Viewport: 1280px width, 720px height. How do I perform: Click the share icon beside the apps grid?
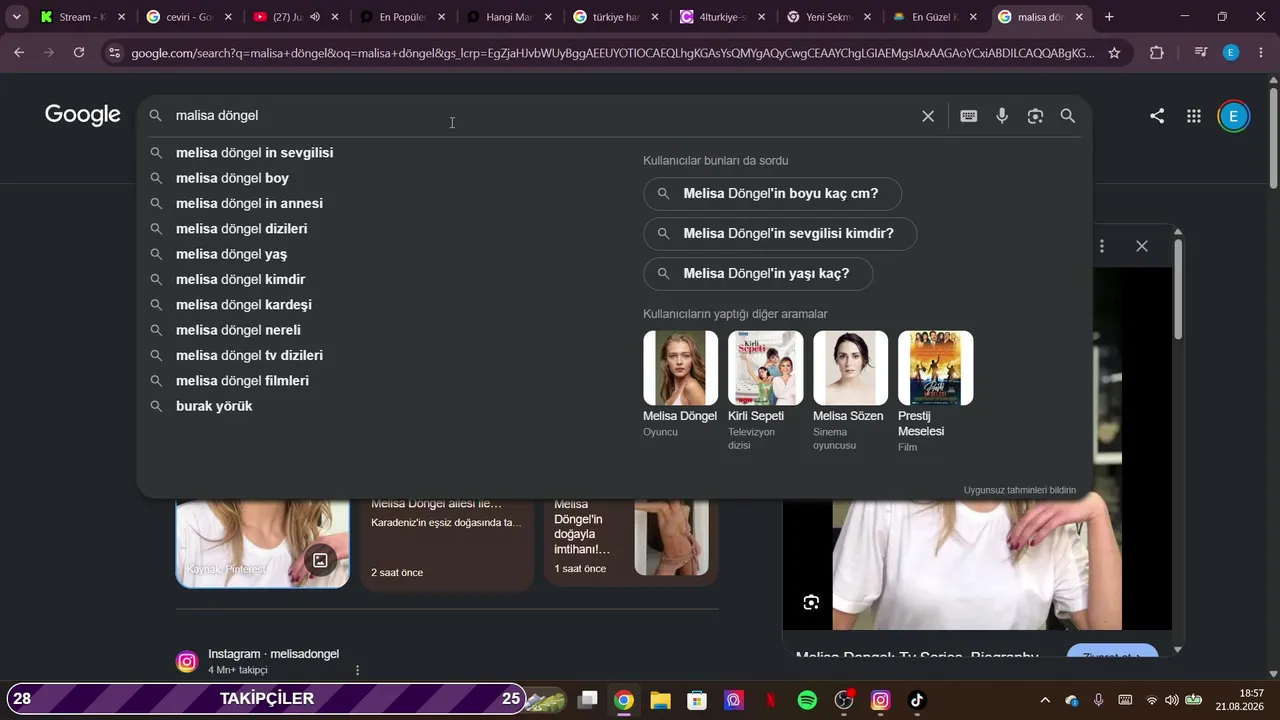(1157, 116)
